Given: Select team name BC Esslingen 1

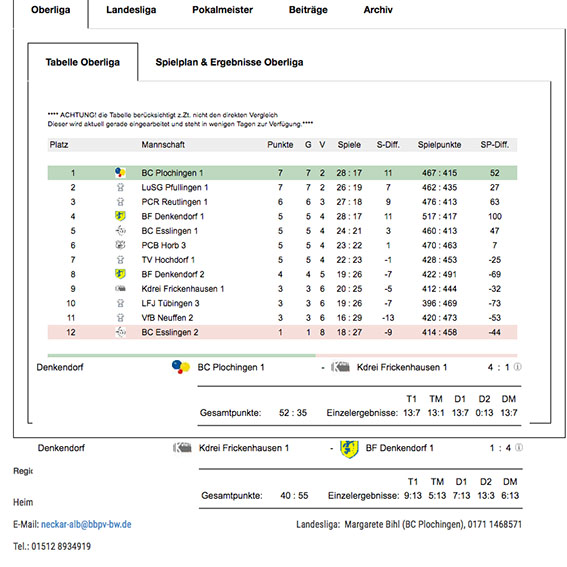Looking at the screenshot, I should click(x=170, y=231).
